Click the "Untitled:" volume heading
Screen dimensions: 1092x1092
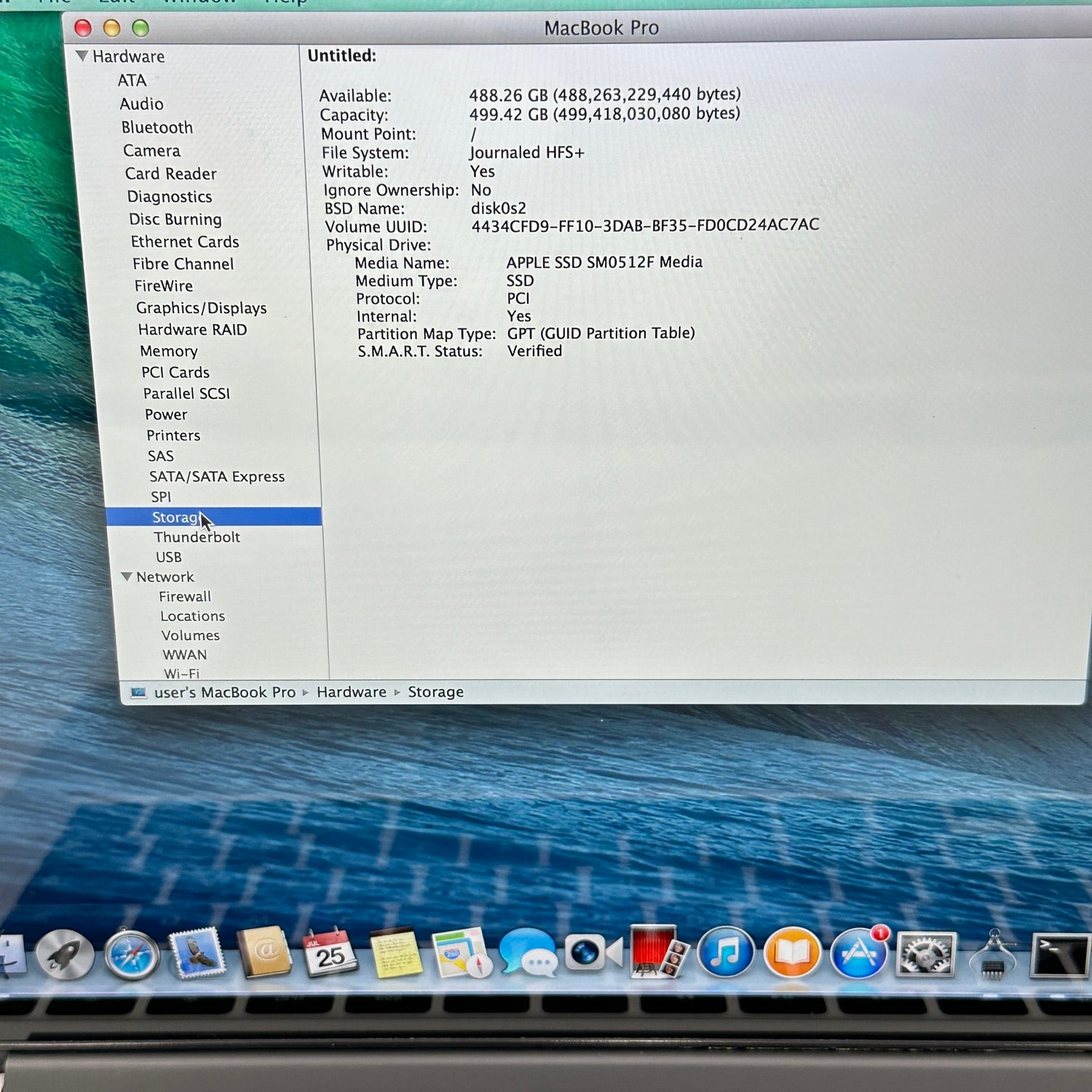341,56
